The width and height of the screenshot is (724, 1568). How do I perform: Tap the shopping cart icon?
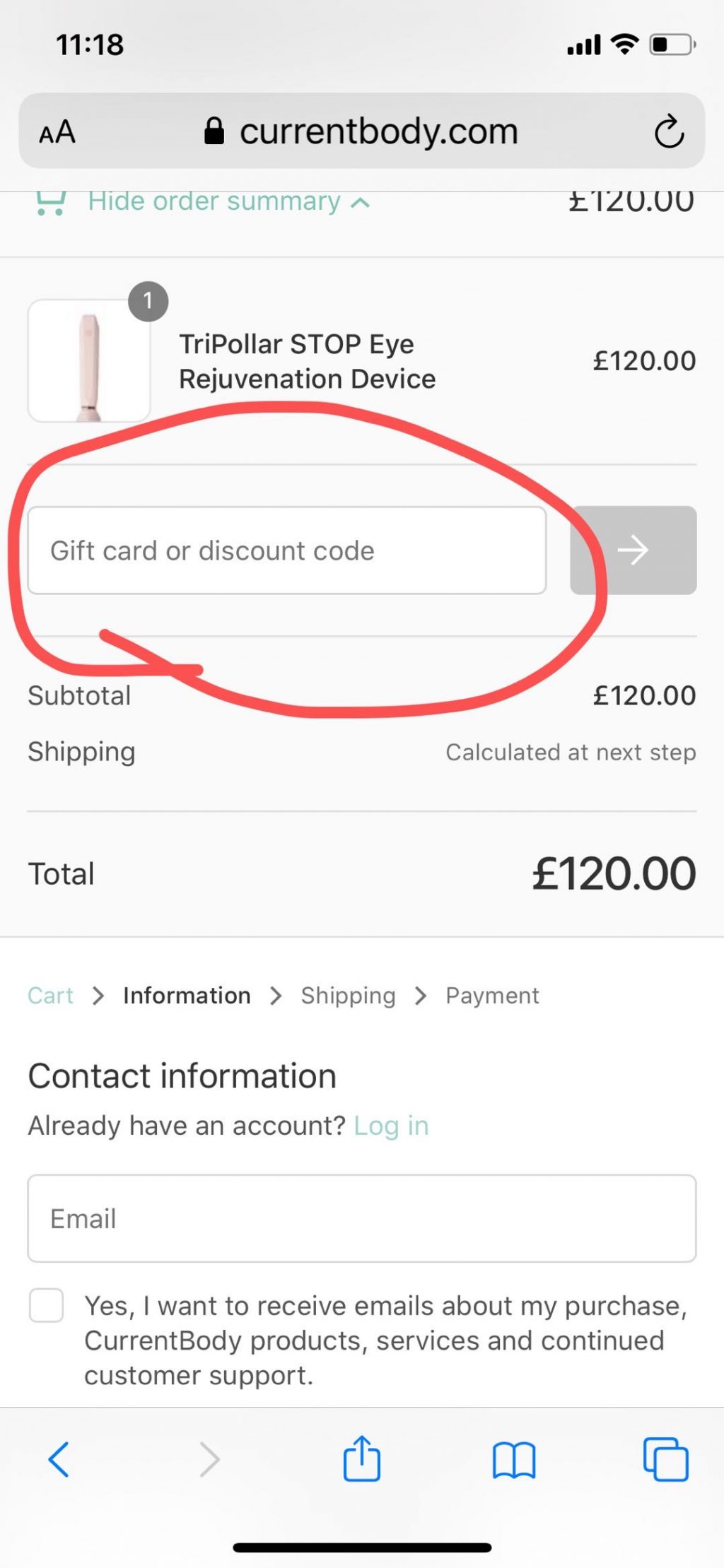coord(50,203)
